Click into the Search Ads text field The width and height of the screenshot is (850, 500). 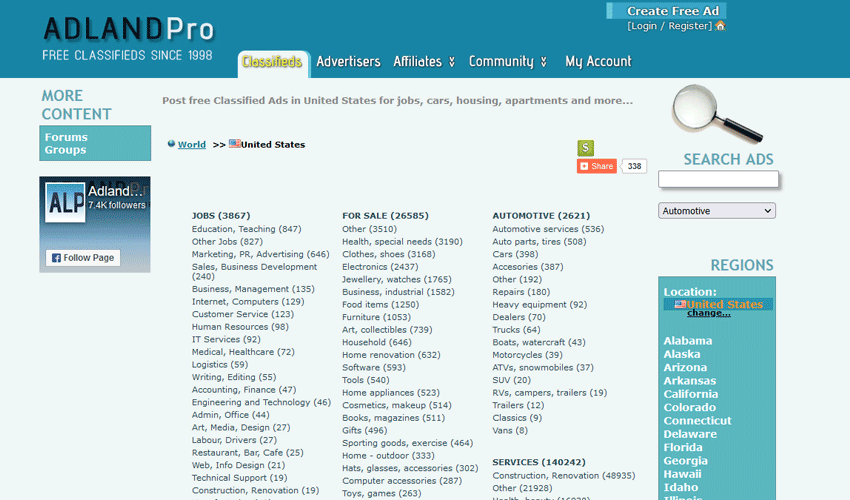point(718,179)
